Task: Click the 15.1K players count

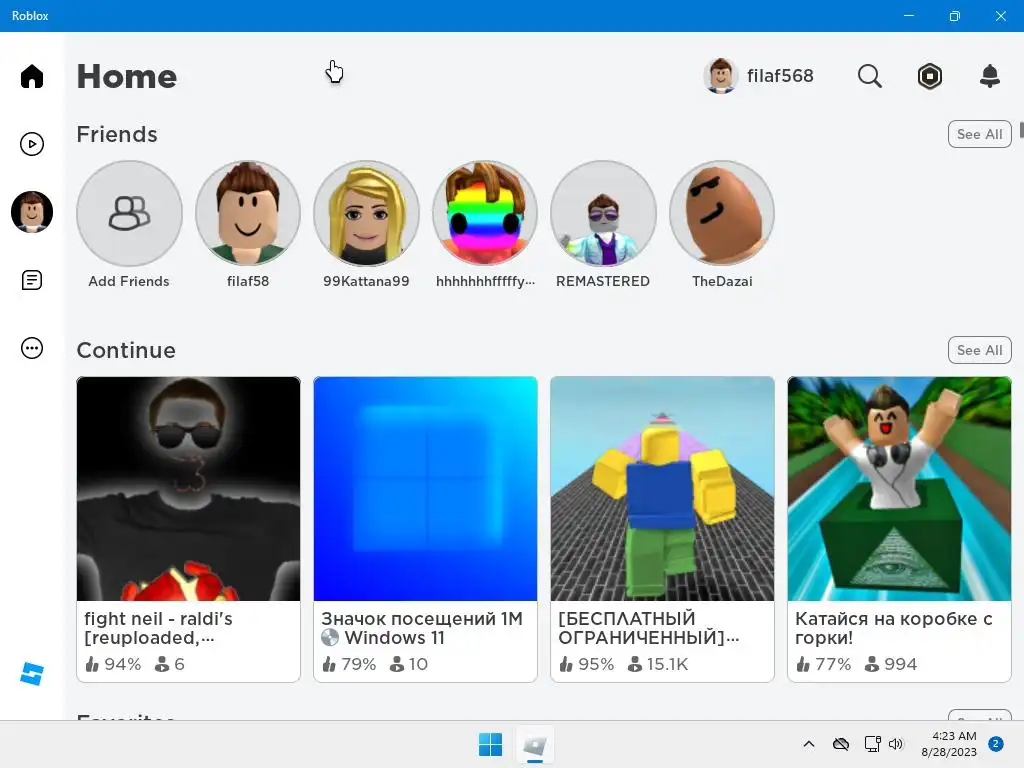Action: pos(667,664)
